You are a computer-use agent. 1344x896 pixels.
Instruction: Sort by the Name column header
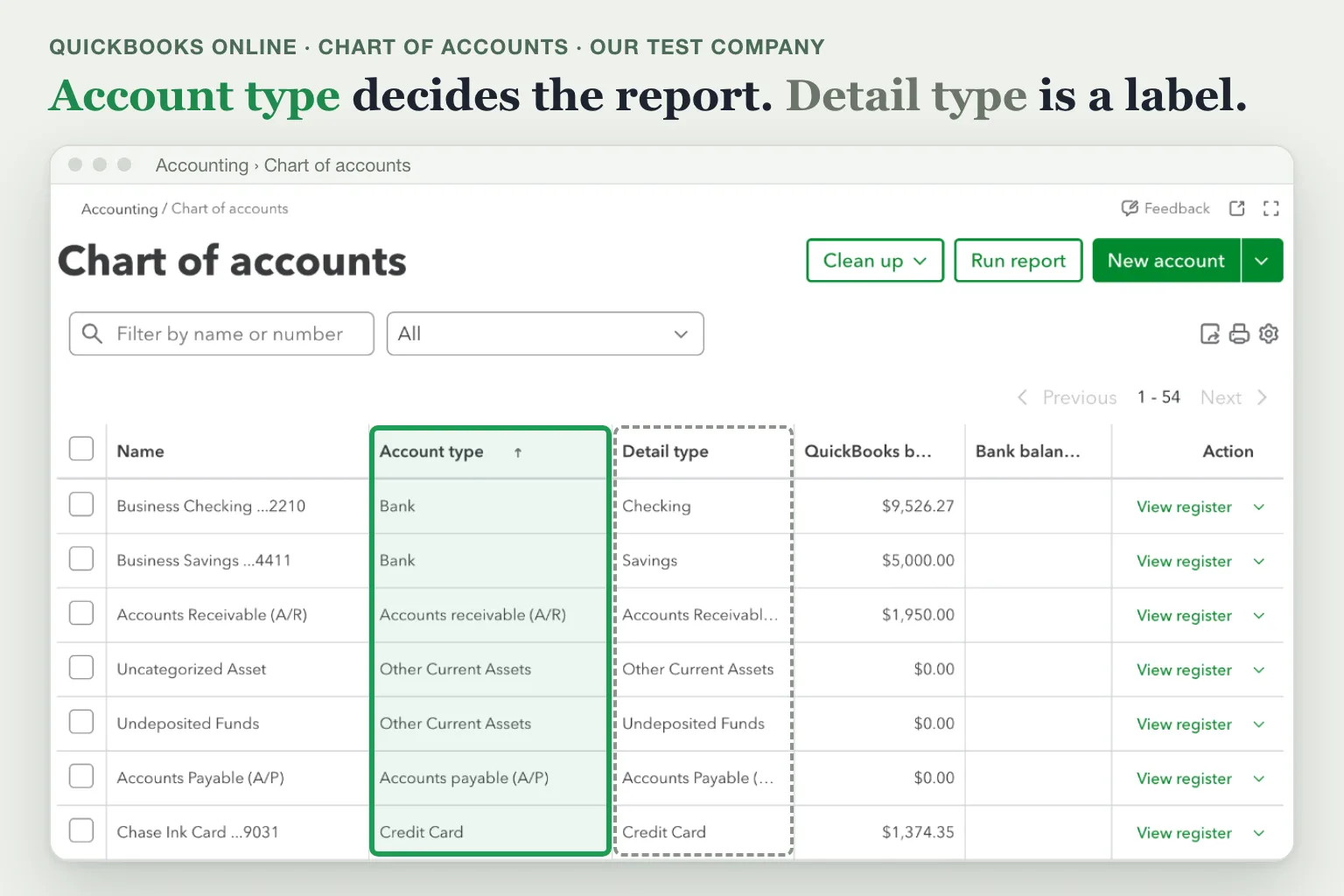coord(141,451)
